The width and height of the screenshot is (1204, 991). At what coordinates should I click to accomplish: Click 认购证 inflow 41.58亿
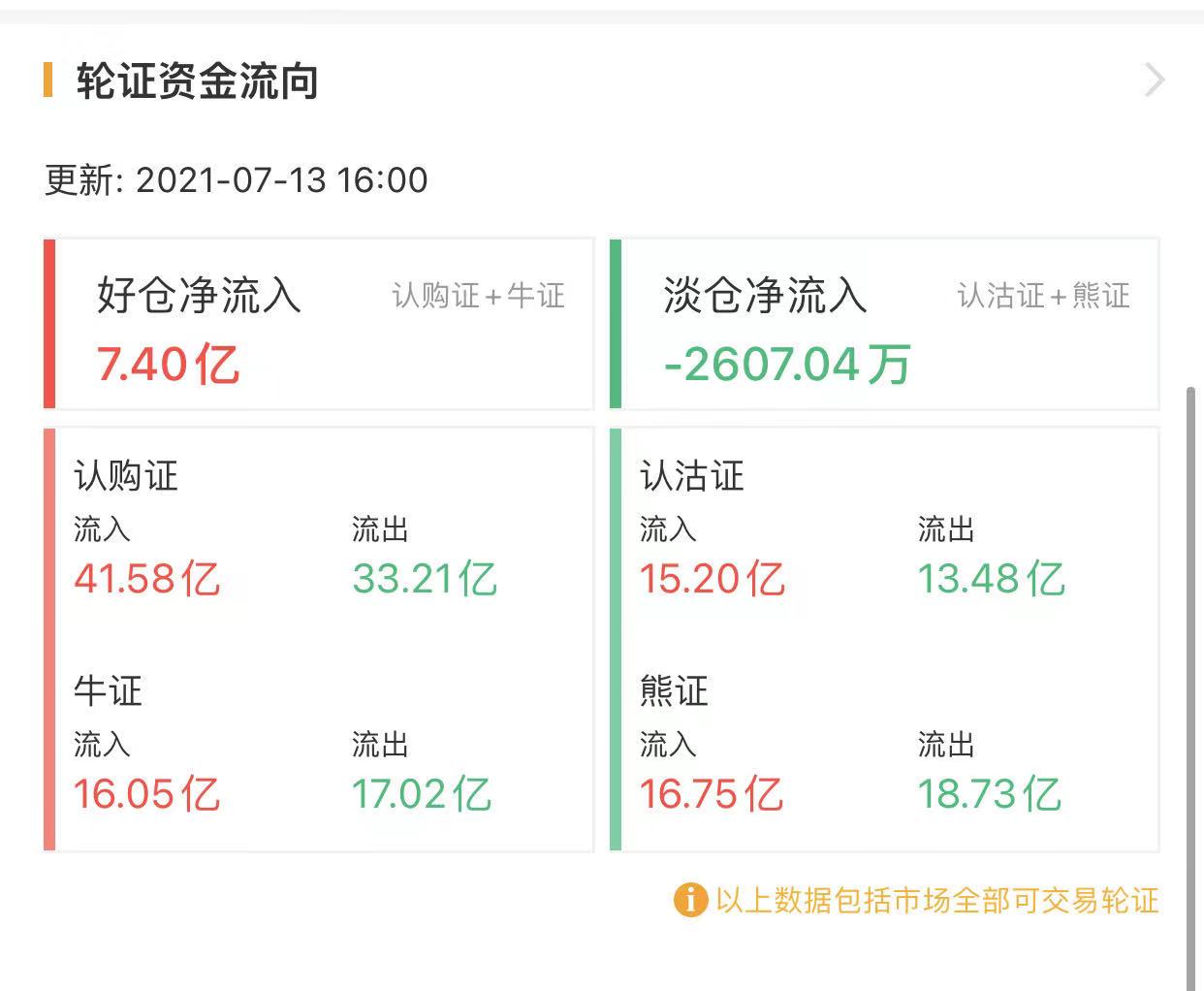point(147,579)
